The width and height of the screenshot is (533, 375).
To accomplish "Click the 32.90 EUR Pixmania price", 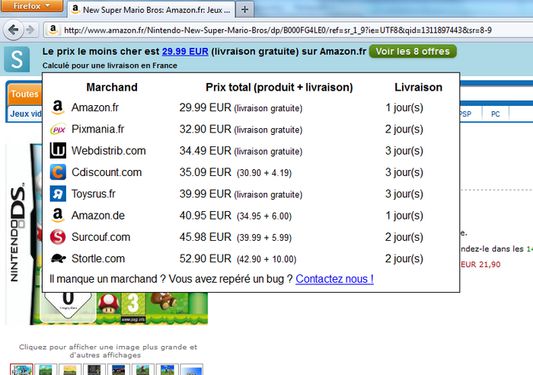I will tap(205, 129).
